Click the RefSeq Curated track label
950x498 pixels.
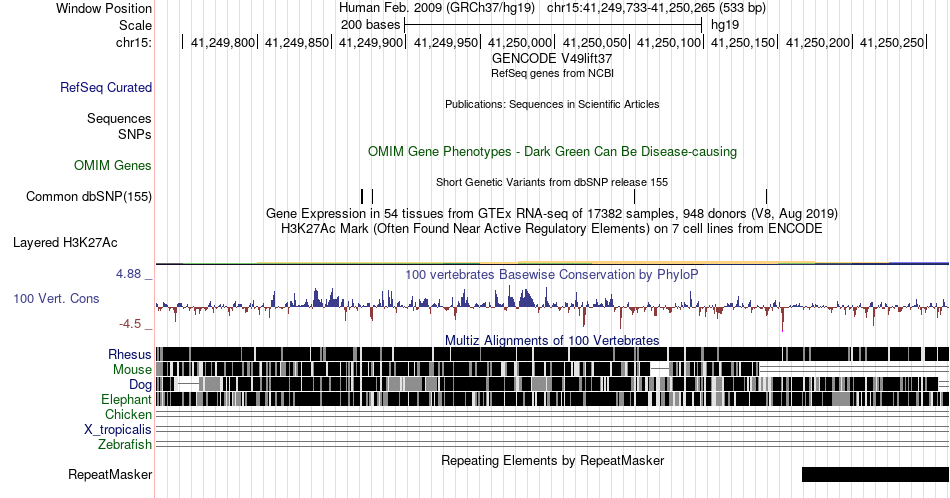[106, 87]
